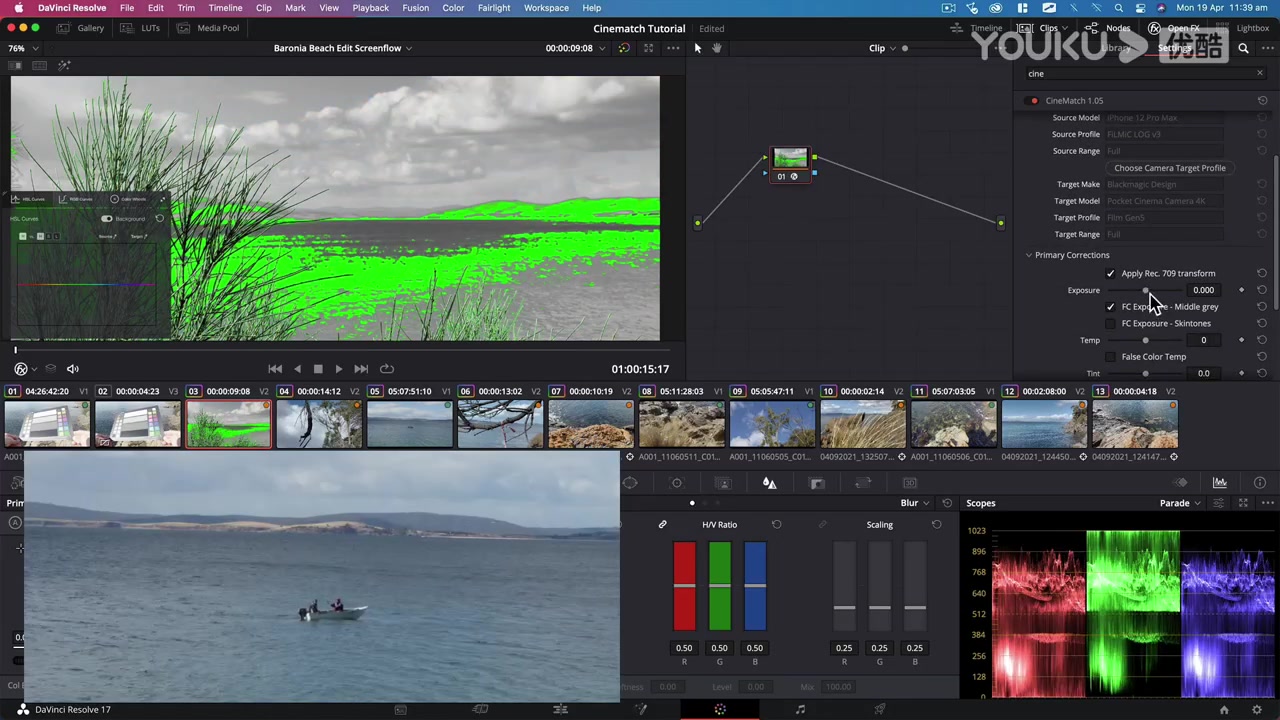Image resolution: width=1280 pixels, height=720 pixels.
Task: Click the enhanced viewer expand icon
Action: click(648, 48)
